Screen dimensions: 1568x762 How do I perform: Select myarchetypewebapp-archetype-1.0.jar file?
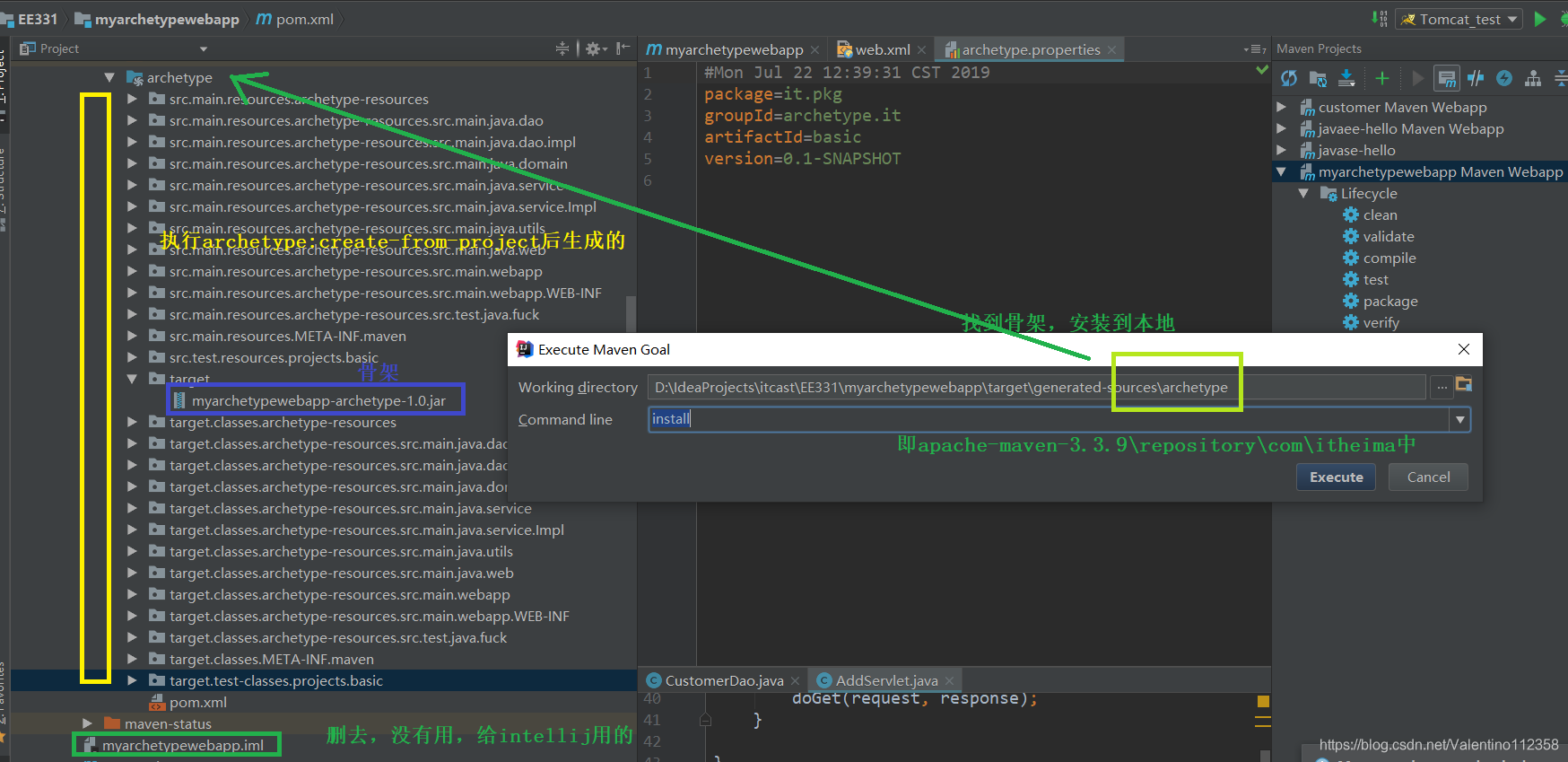[x=309, y=400]
